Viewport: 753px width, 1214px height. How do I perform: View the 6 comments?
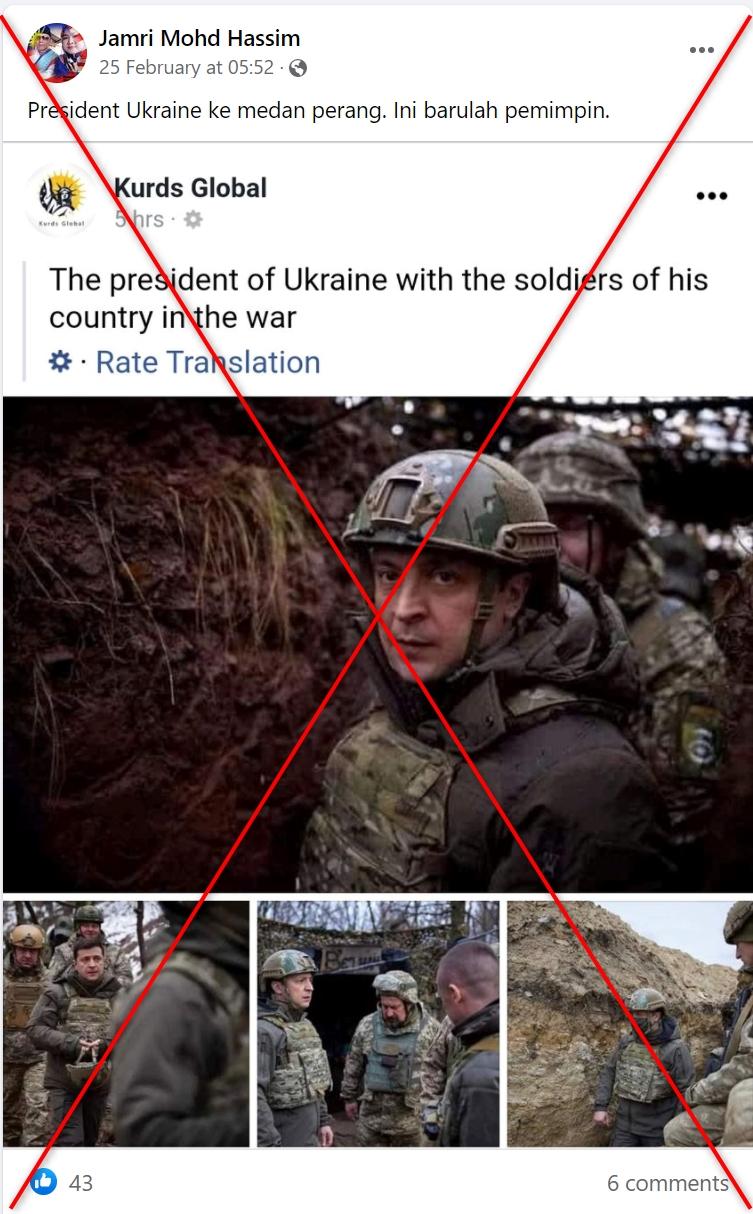pos(668,1183)
